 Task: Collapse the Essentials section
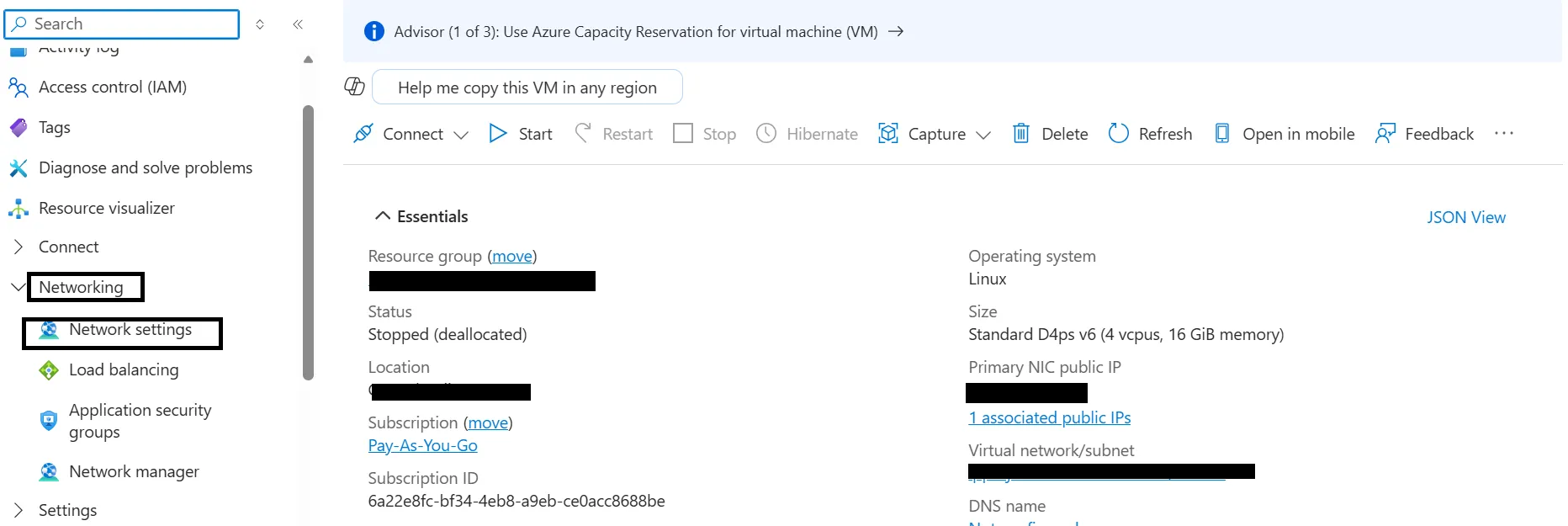pyautogui.click(x=382, y=216)
